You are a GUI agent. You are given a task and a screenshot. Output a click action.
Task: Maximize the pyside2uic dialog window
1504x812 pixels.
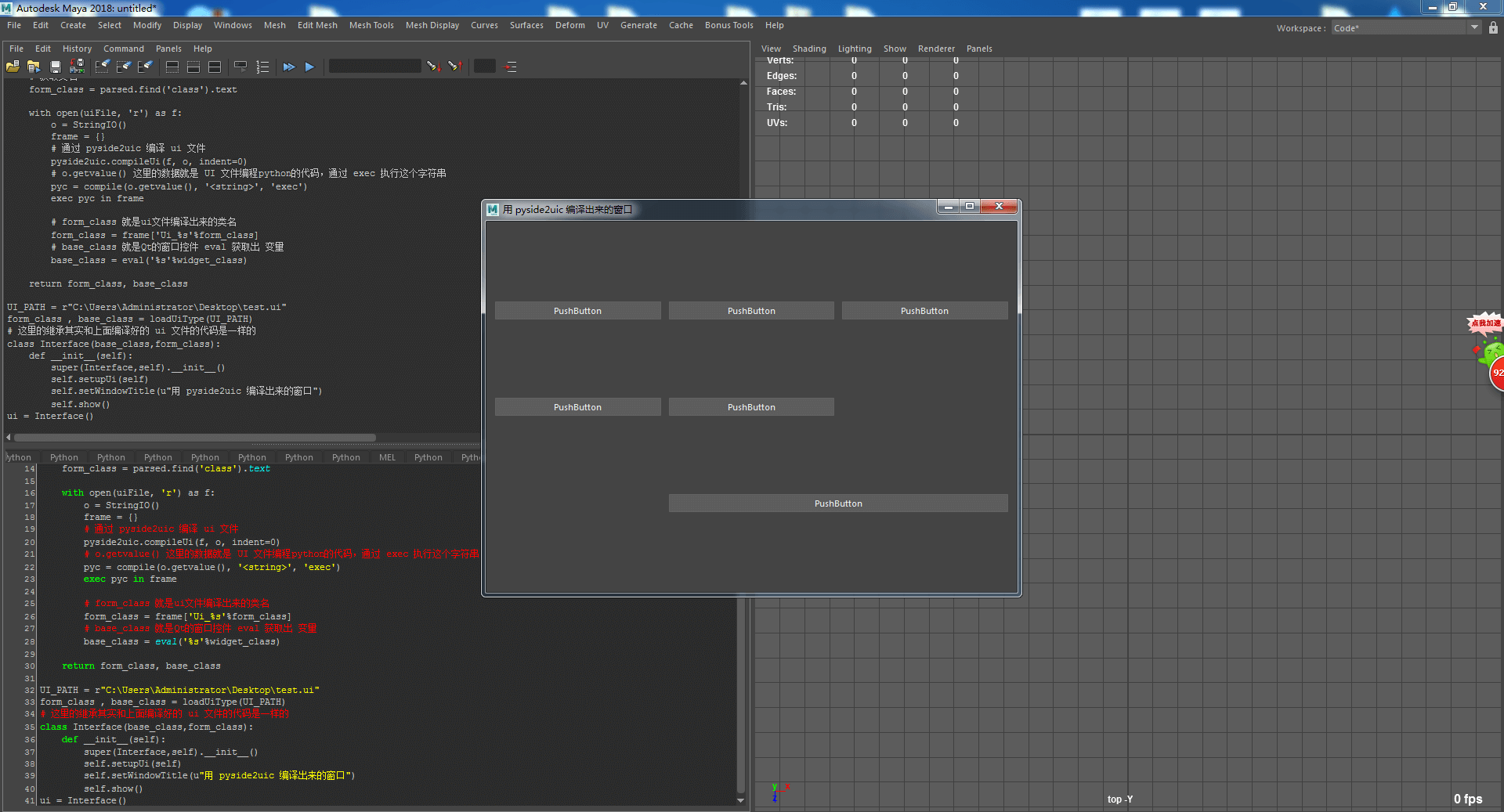coord(970,207)
